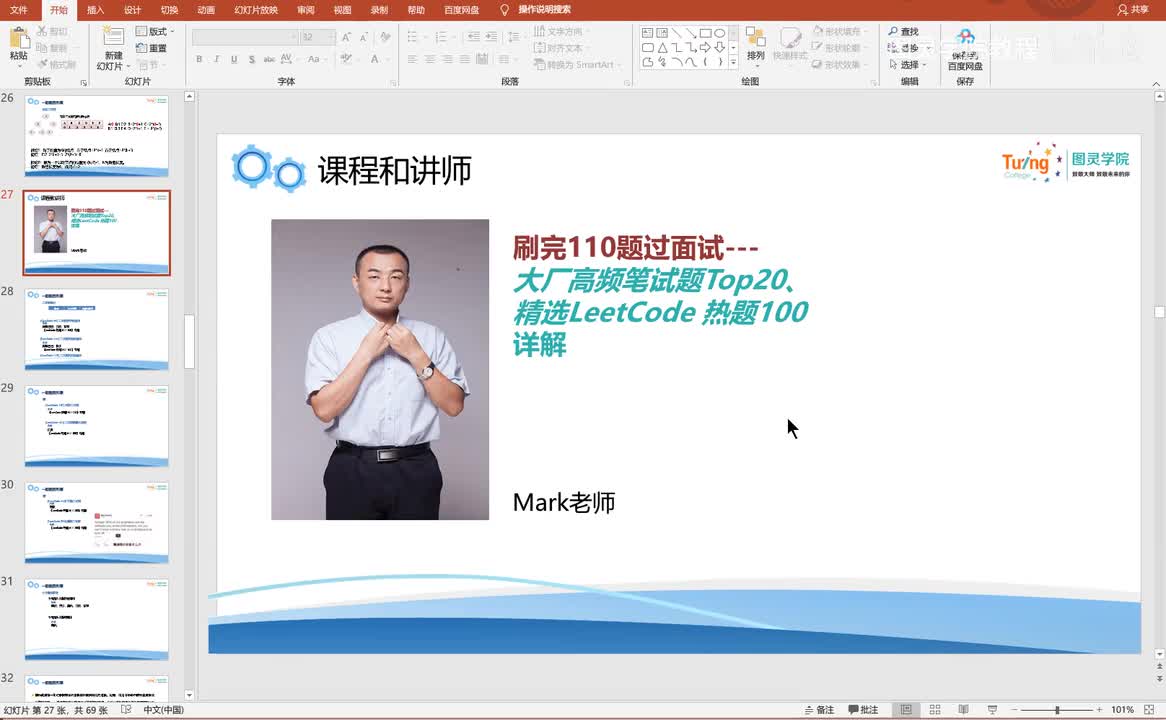Toggle Italic formatting
Screen dimensions: 1166x720
216,59
